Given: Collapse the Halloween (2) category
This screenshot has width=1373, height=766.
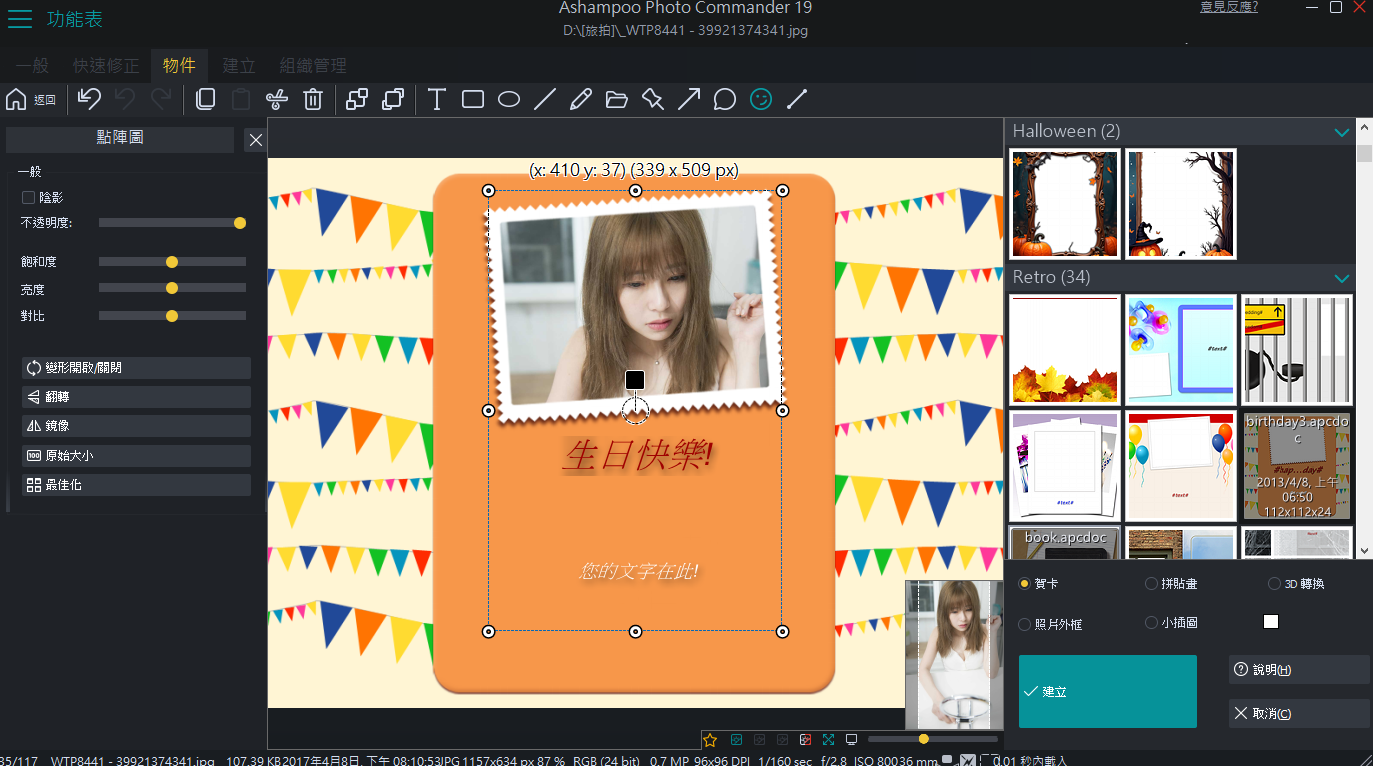Looking at the screenshot, I should [x=1341, y=132].
